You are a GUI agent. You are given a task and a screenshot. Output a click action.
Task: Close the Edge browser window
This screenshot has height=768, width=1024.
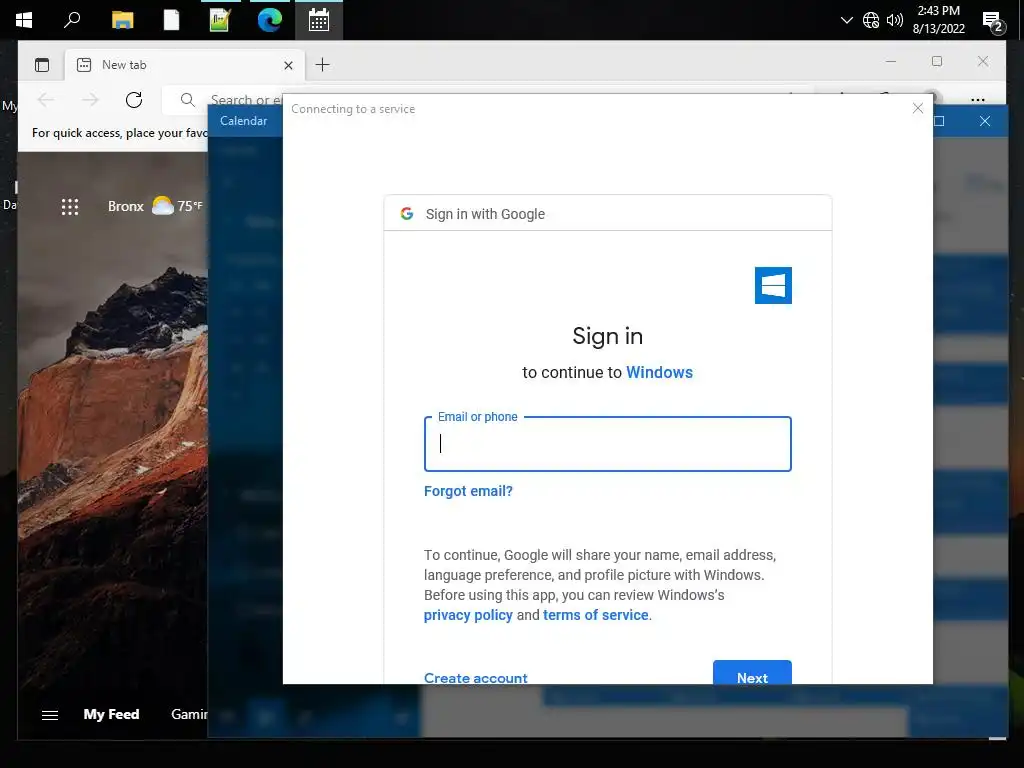click(983, 61)
